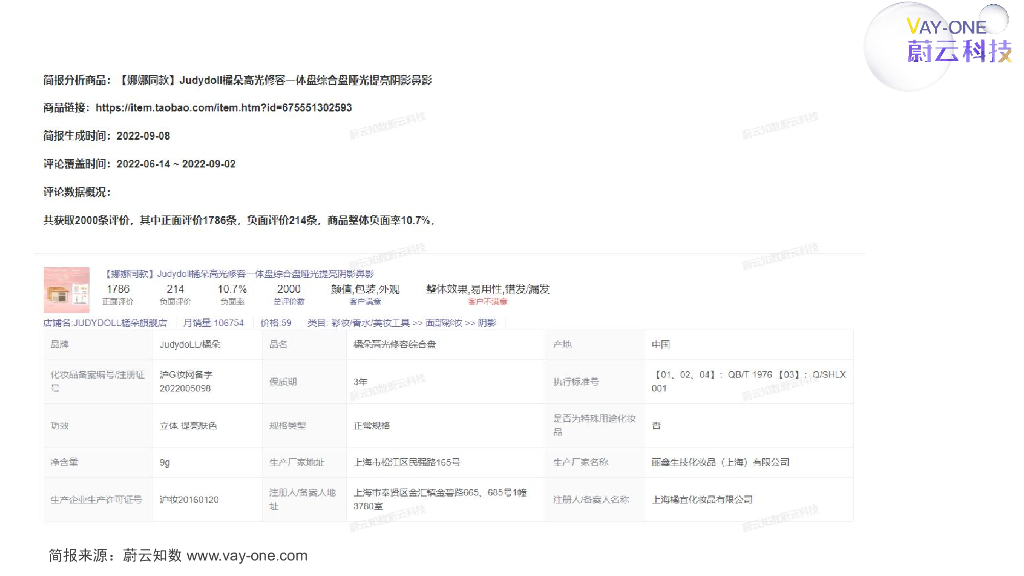This screenshot has width=1024, height=576.
Task: Click the pink product thumbnail image
Action: [x=67, y=289]
